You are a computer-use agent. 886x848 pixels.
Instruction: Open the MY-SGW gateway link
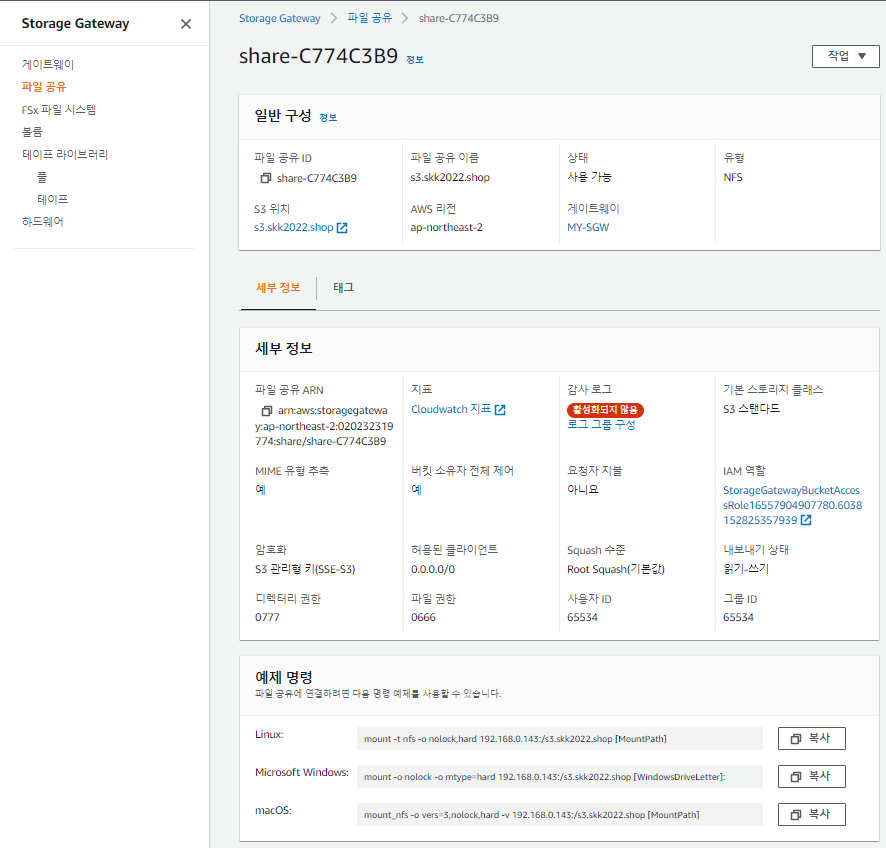[588, 228]
